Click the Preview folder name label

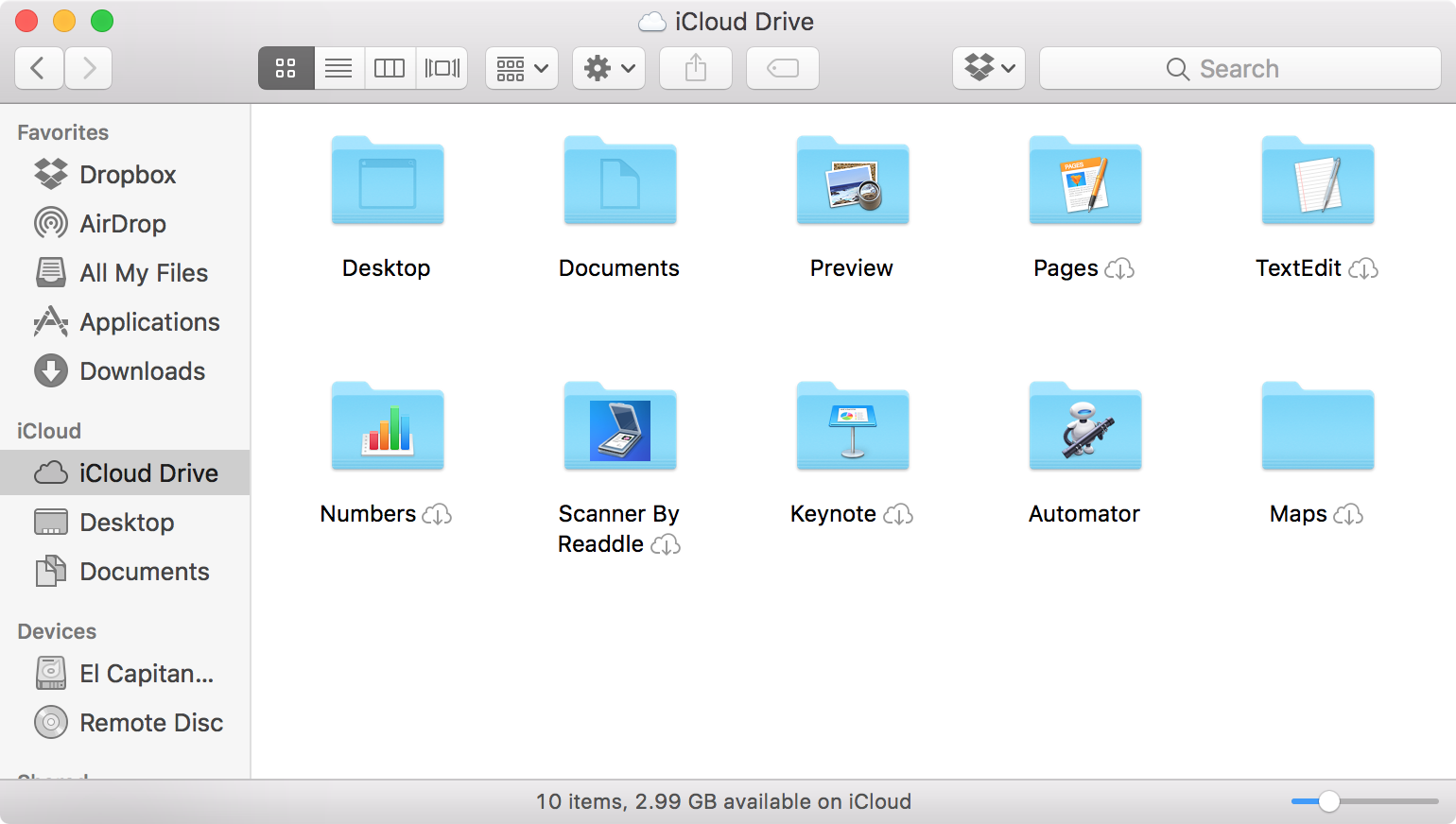point(852,268)
